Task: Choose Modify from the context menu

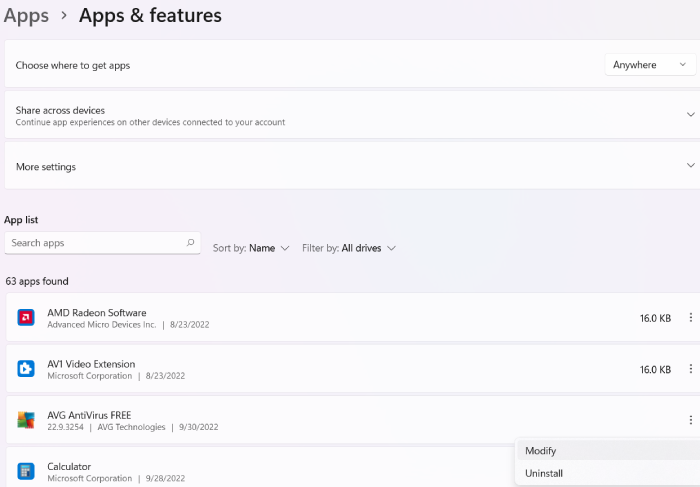Action: point(608,451)
